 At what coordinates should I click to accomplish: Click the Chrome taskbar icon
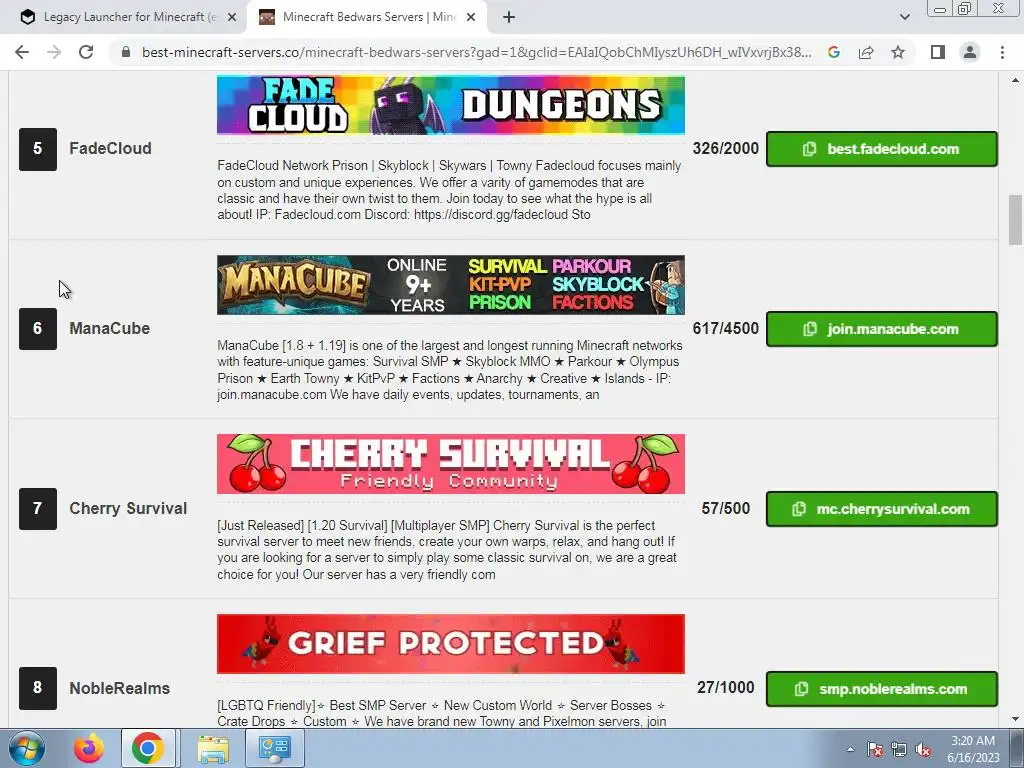[x=148, y=748]
